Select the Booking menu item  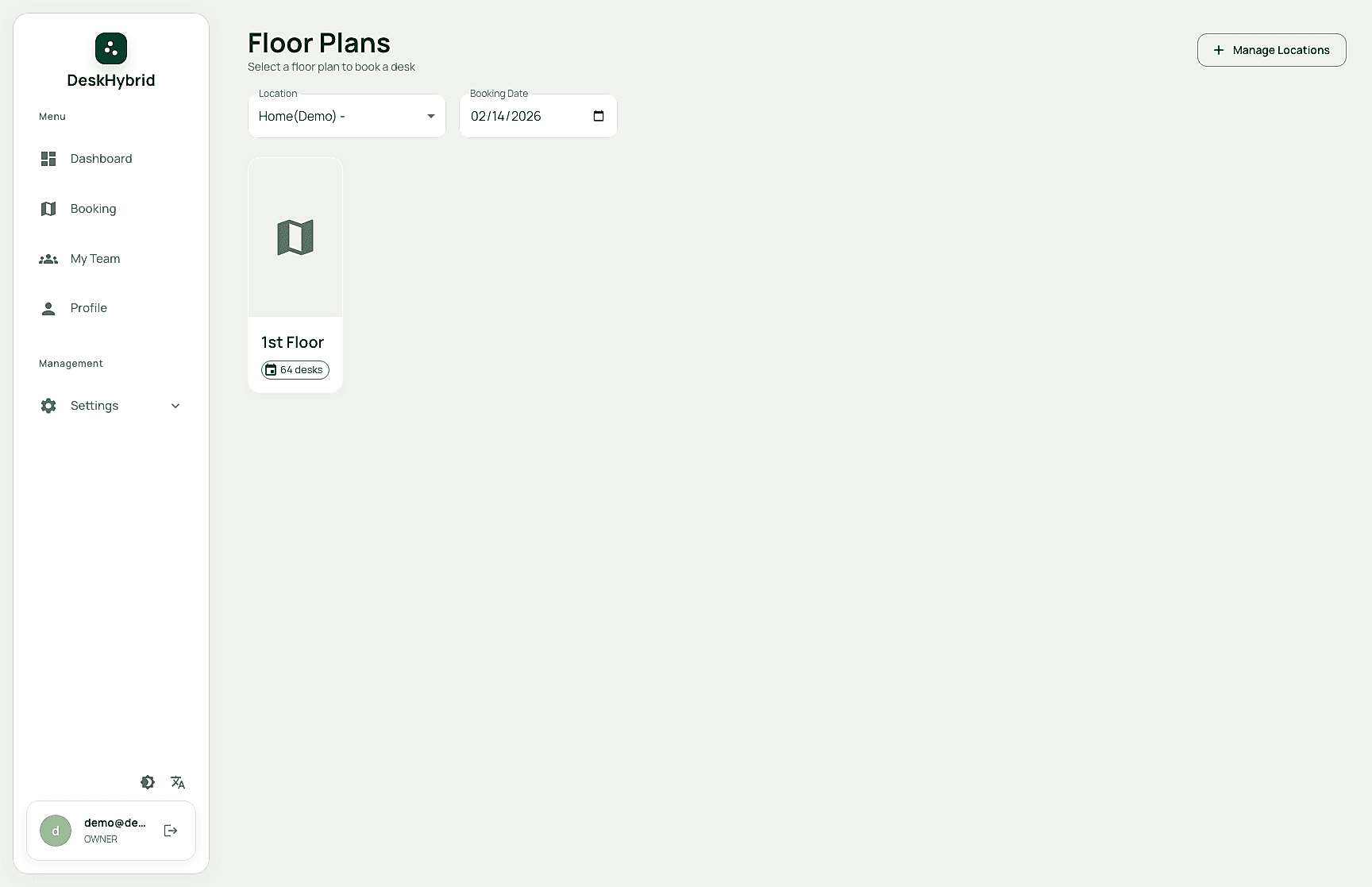(x=93, y=208)
